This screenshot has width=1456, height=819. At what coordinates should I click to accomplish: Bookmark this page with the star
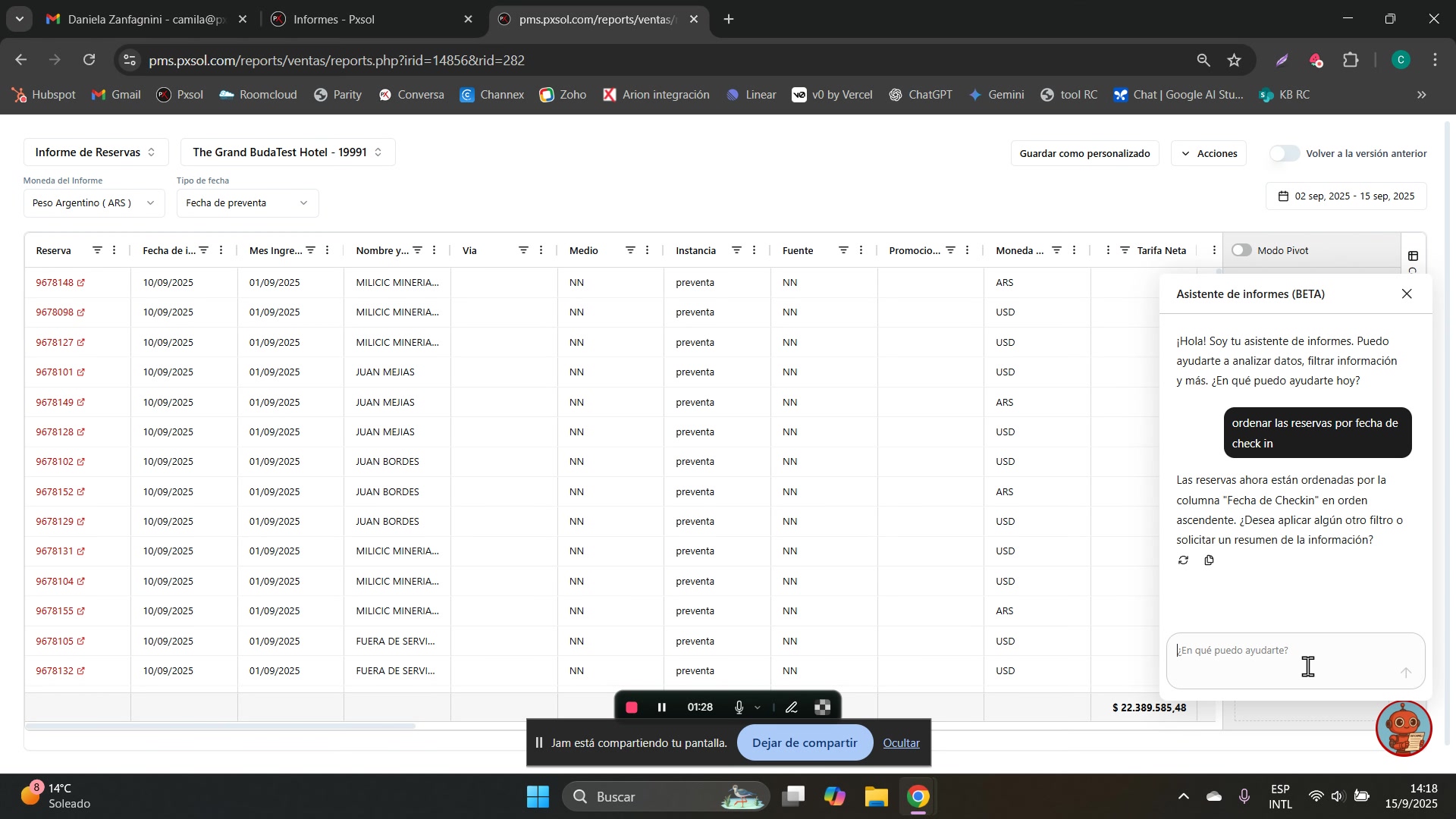(1235, 61)
